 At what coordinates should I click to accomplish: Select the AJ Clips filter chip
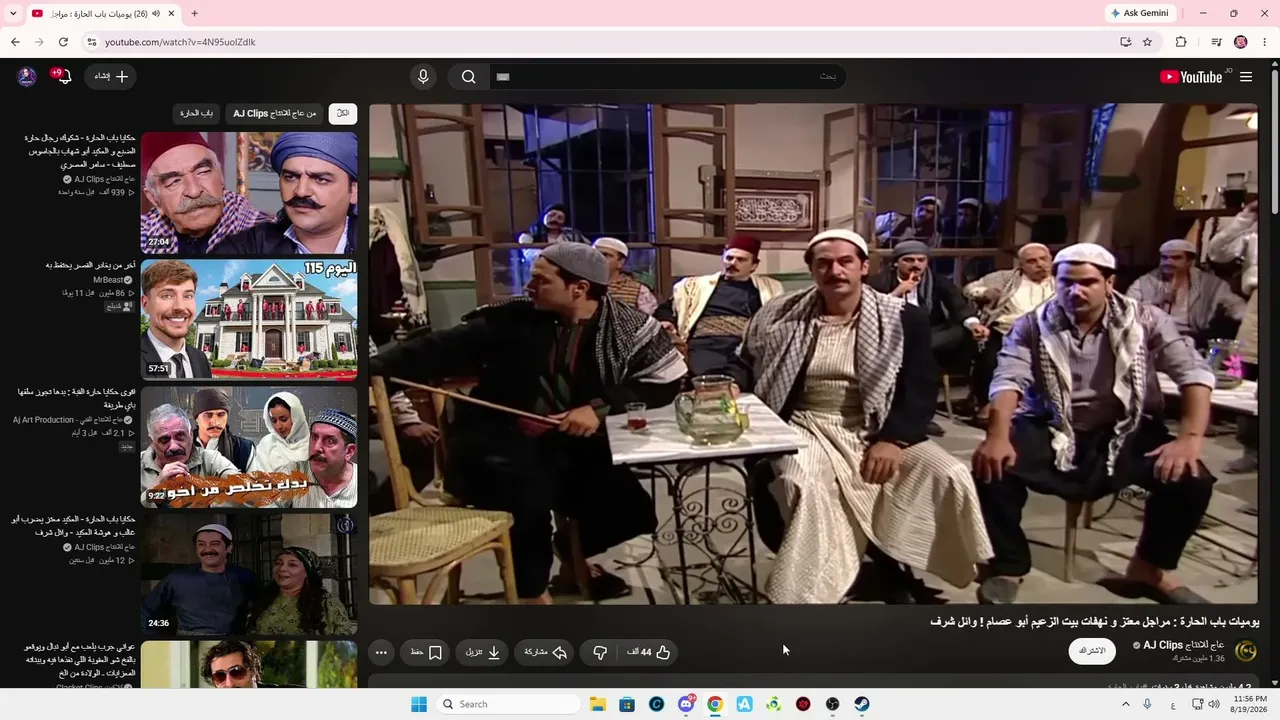275,113
